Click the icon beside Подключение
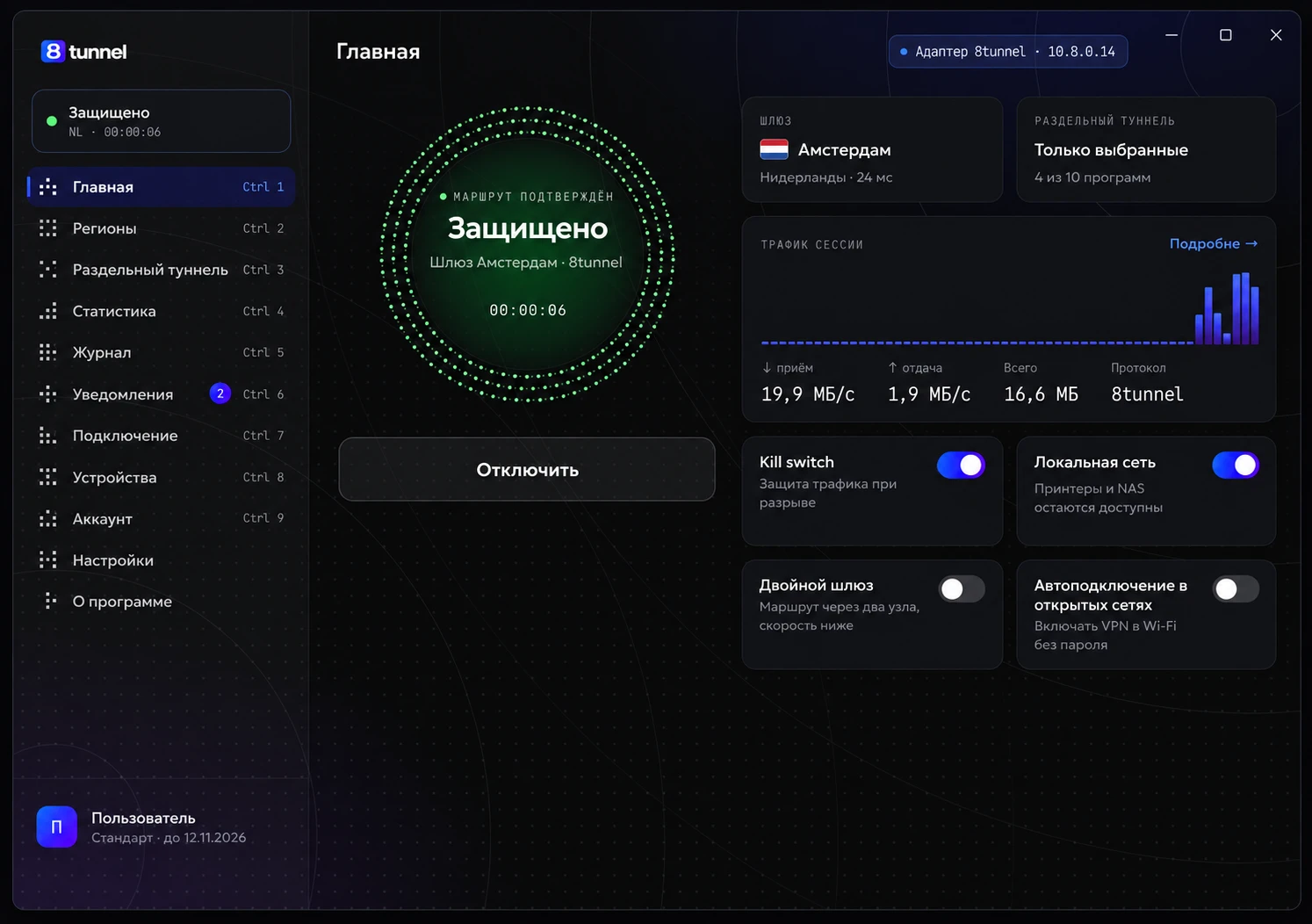The height and width of the screenshot is (924, 1312). [x=48, y=436]
